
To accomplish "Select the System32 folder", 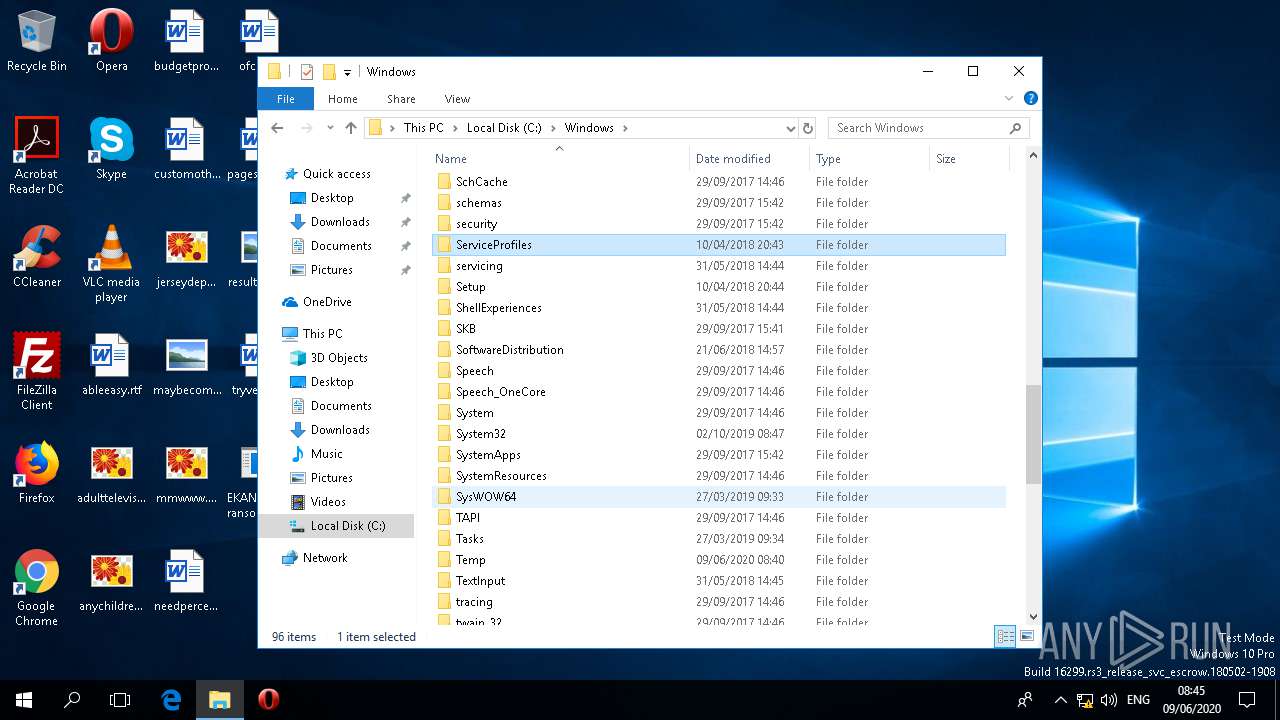I will (719, 434).
